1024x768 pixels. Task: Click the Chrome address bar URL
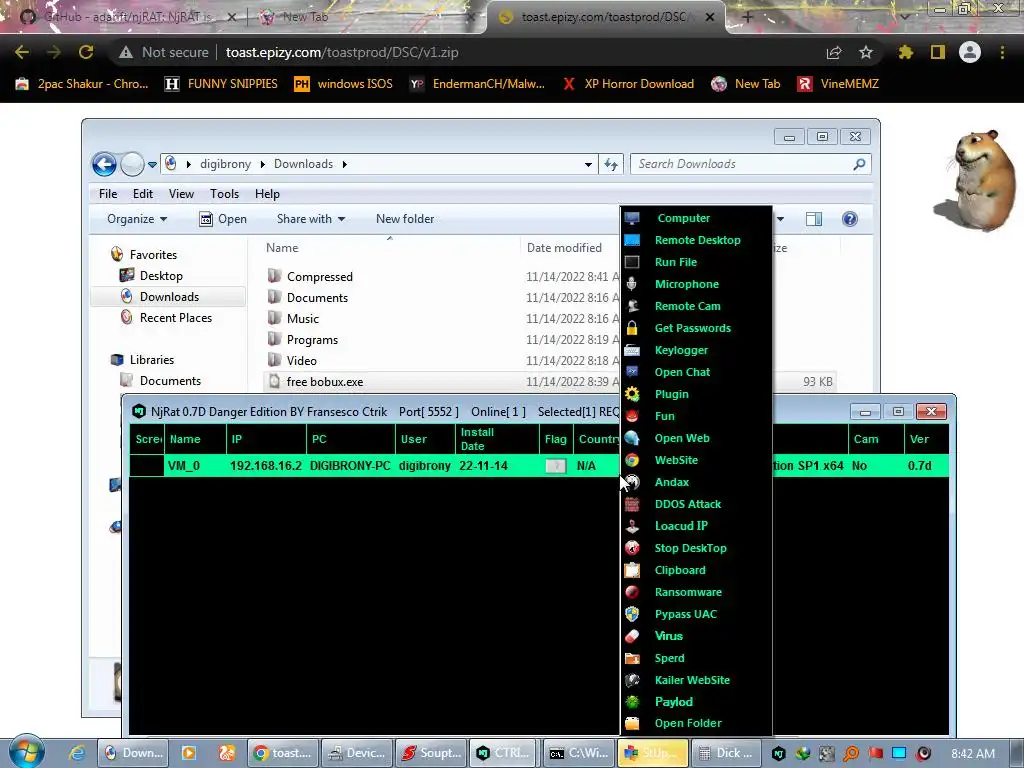[x=342, y=52]
